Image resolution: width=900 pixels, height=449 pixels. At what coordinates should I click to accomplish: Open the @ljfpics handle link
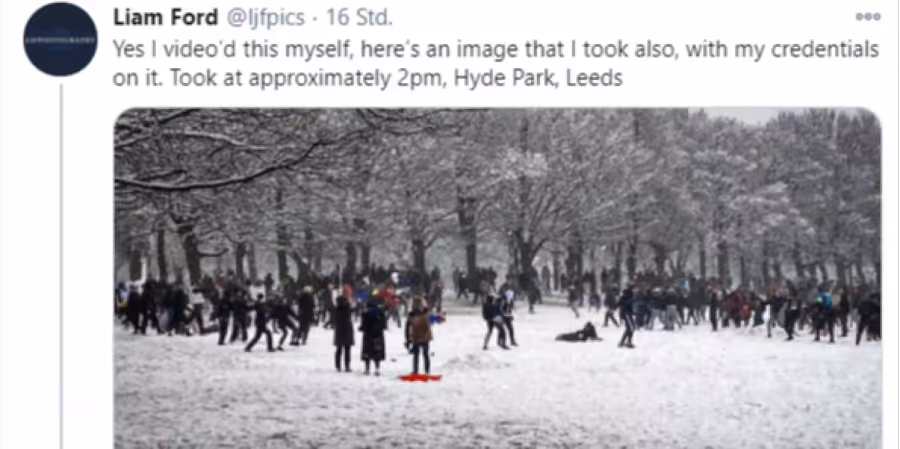[266, 18]
